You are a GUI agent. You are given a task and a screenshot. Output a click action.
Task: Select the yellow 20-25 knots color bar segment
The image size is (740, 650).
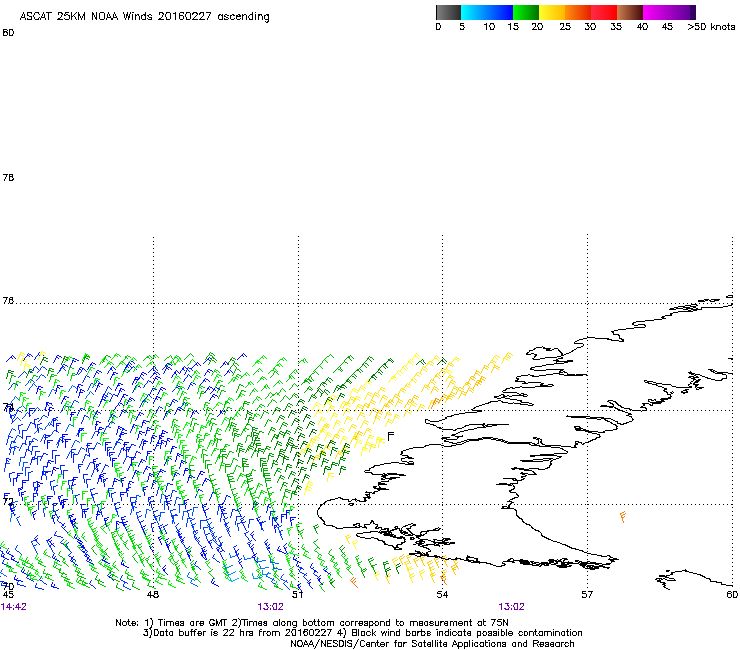tap(552, 12)
